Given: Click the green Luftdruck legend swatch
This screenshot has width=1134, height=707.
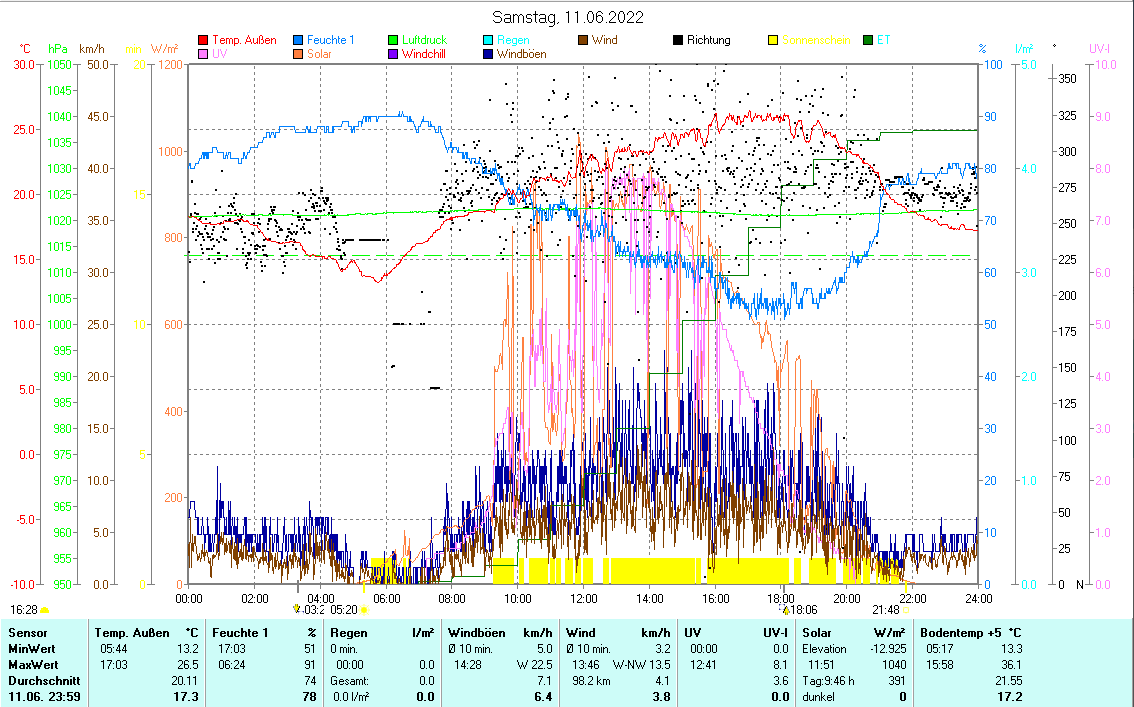Looking at the screenshot, I should pyautogui.click(x=393, y=40).
